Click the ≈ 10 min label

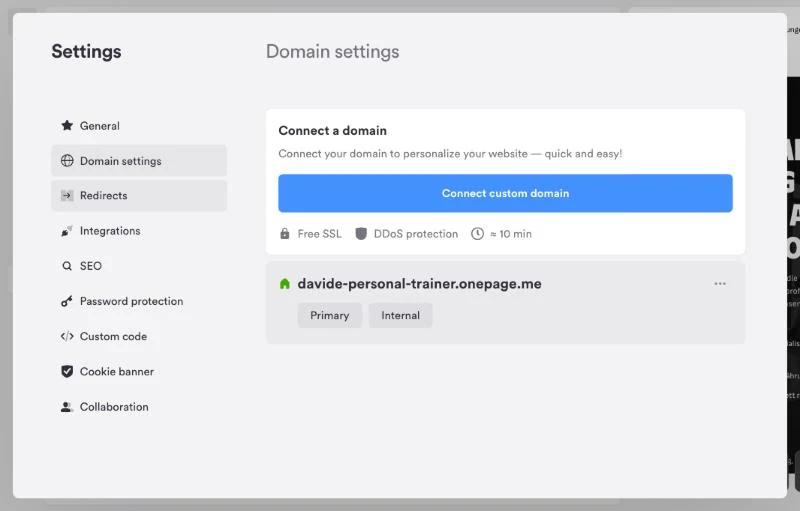pos(511,234)
